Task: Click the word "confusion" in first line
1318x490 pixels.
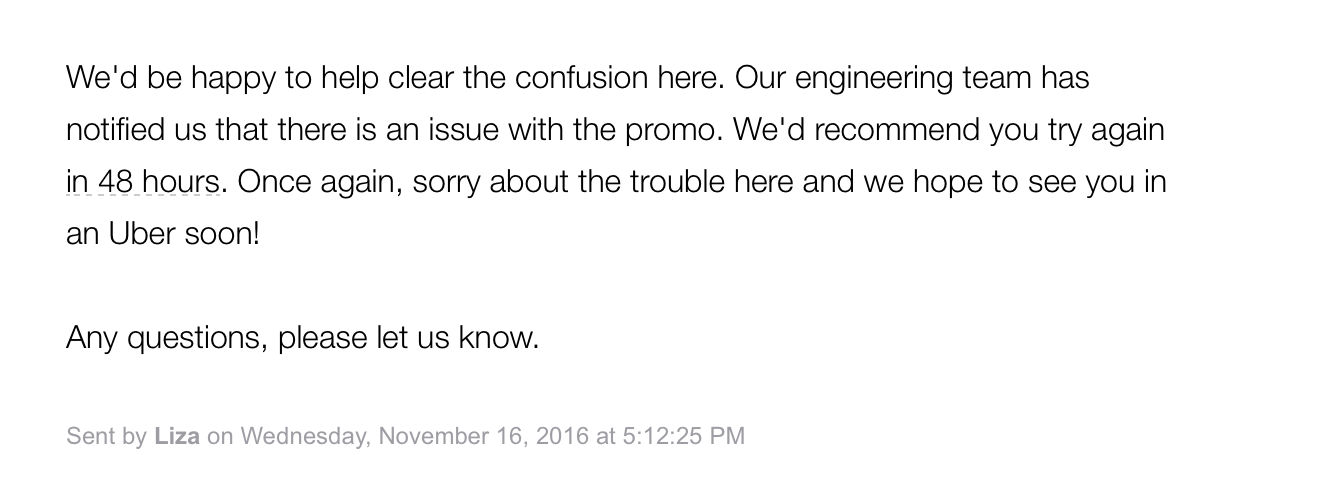Action: 580,78
